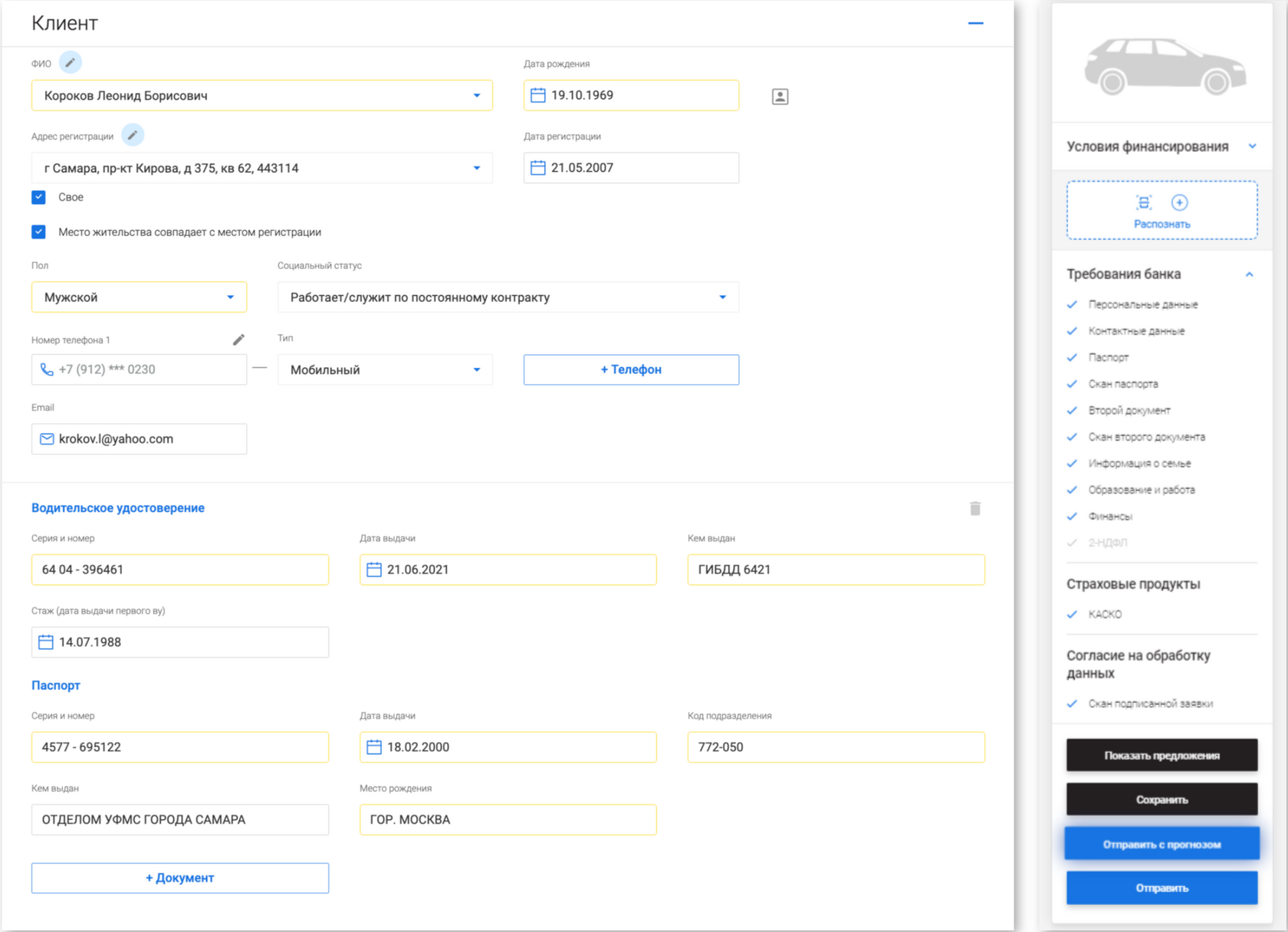Click the + Телефон button
Screen dimensions: 1288x932
631,370
